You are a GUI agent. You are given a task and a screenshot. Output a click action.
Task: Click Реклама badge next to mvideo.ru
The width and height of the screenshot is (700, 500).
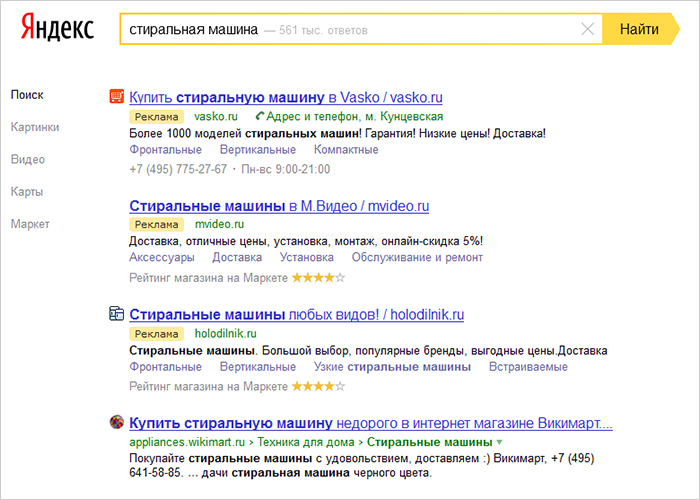(x=156, y=225)
